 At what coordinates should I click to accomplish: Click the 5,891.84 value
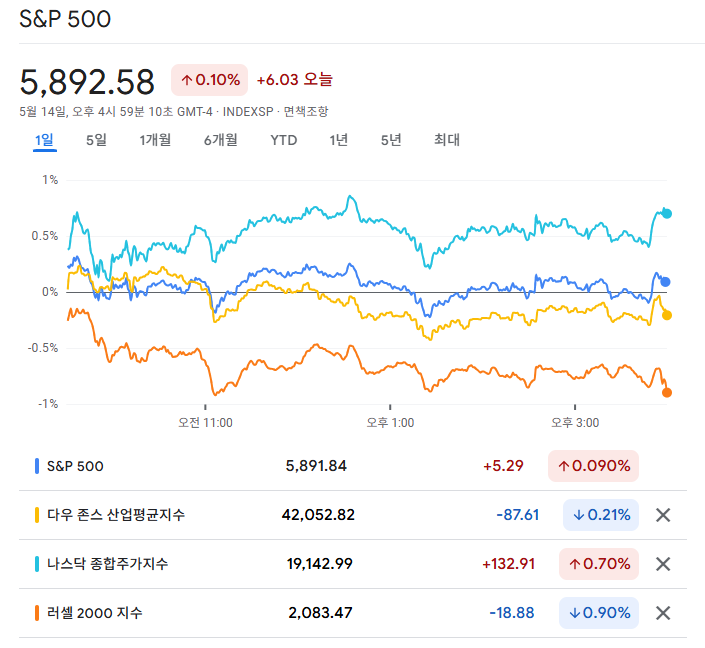(x=316, y=466)
